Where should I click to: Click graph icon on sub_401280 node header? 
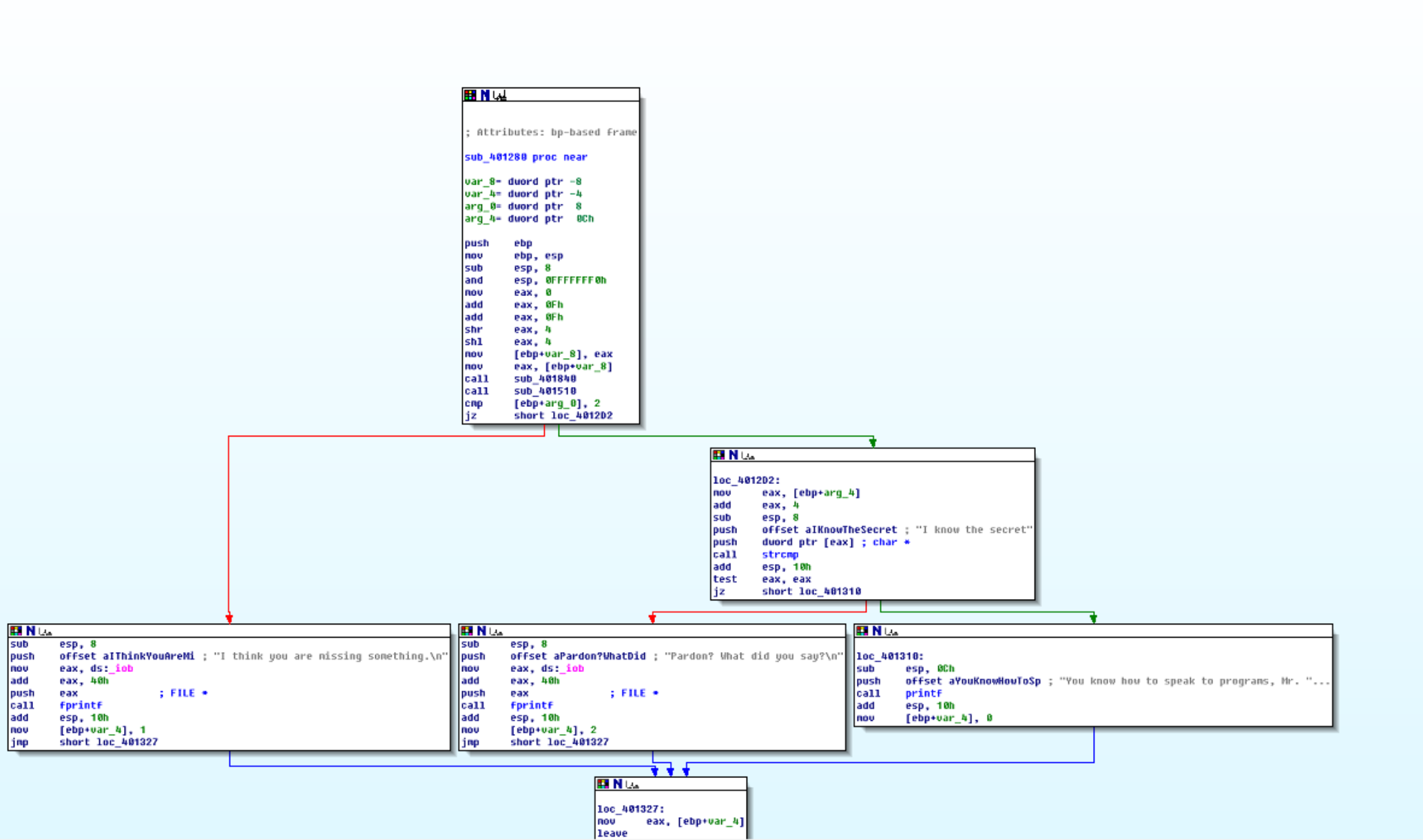500,95
